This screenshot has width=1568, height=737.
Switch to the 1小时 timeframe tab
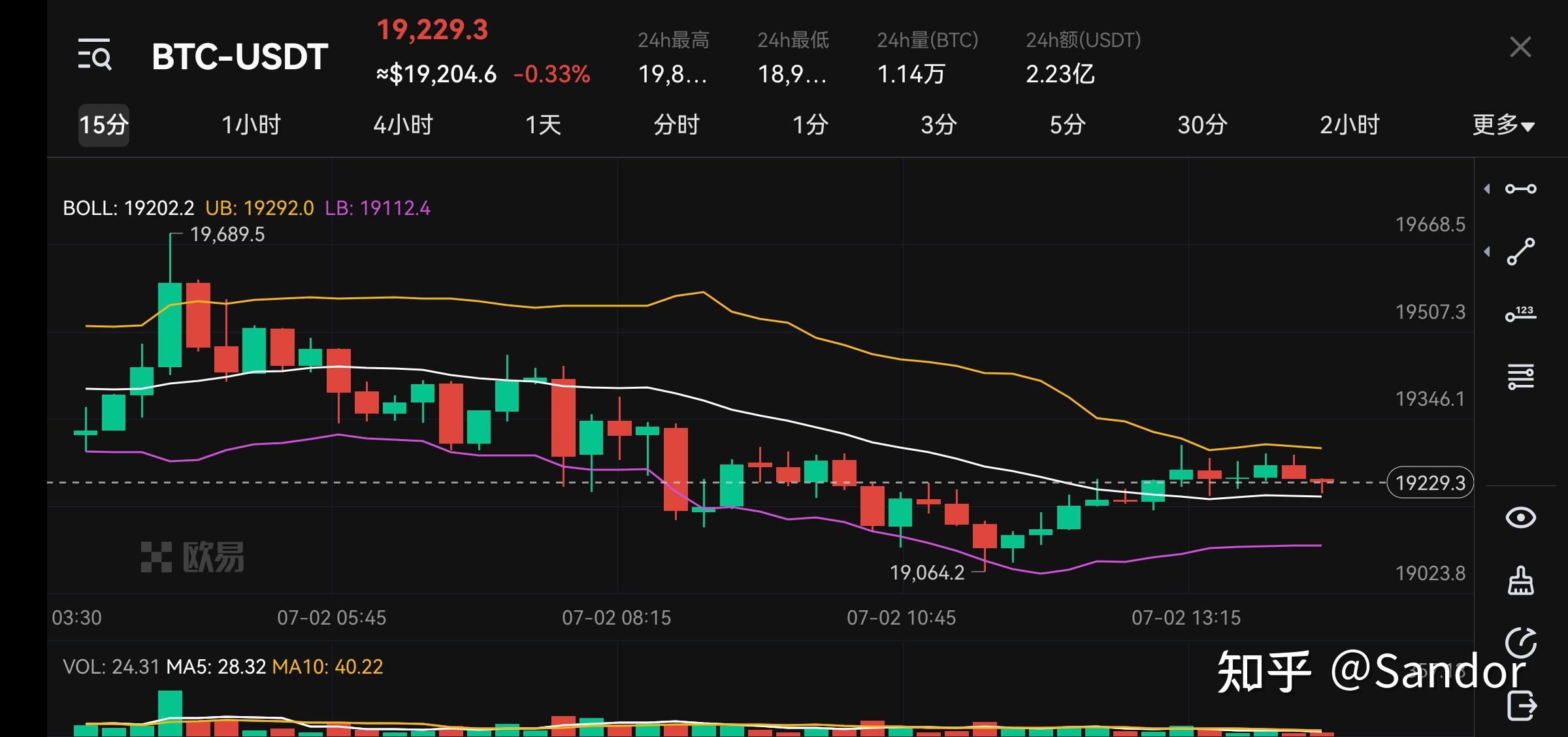click(251, 125)
